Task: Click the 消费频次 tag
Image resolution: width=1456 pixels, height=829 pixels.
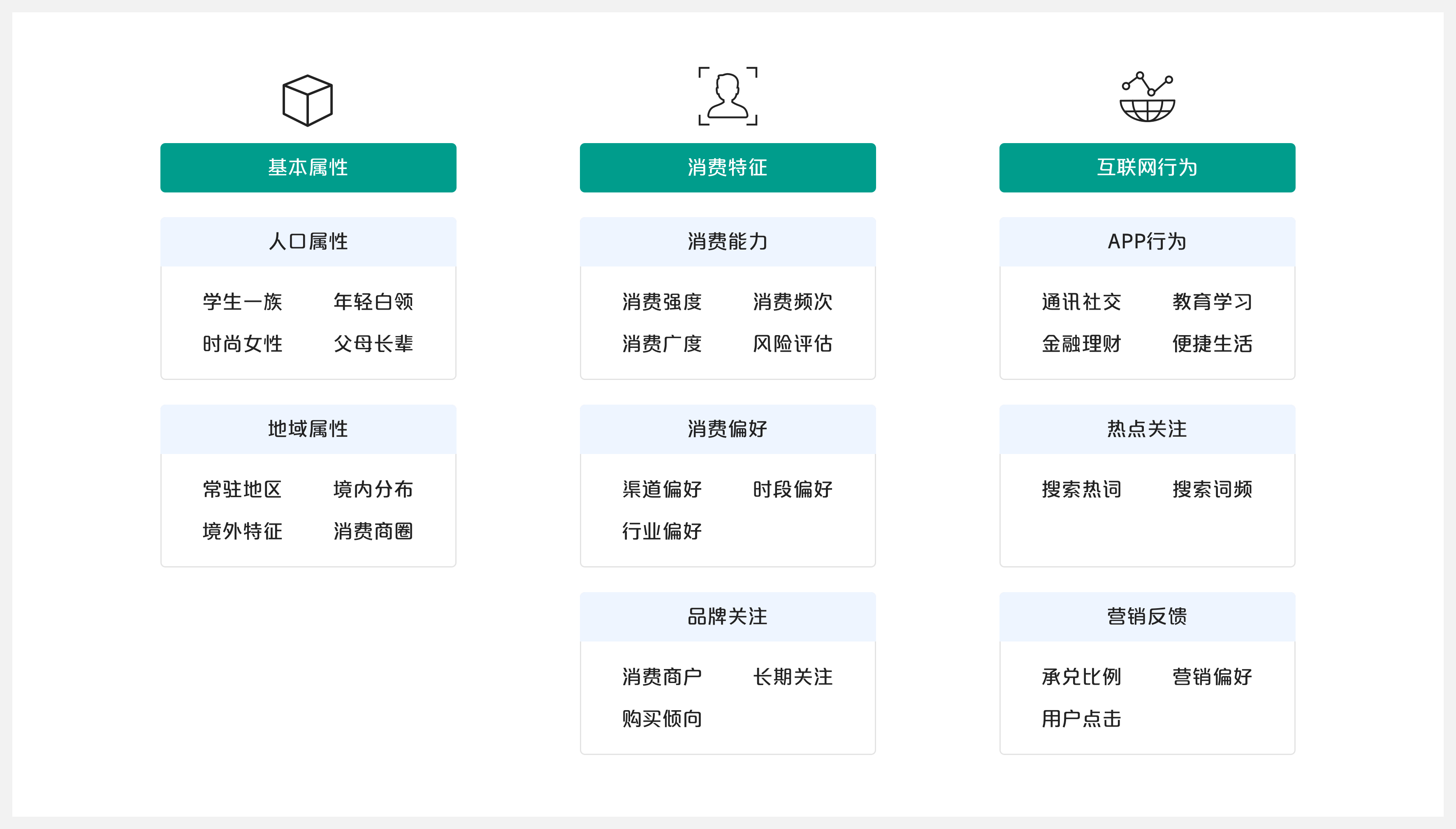Action: click(793, 302)
